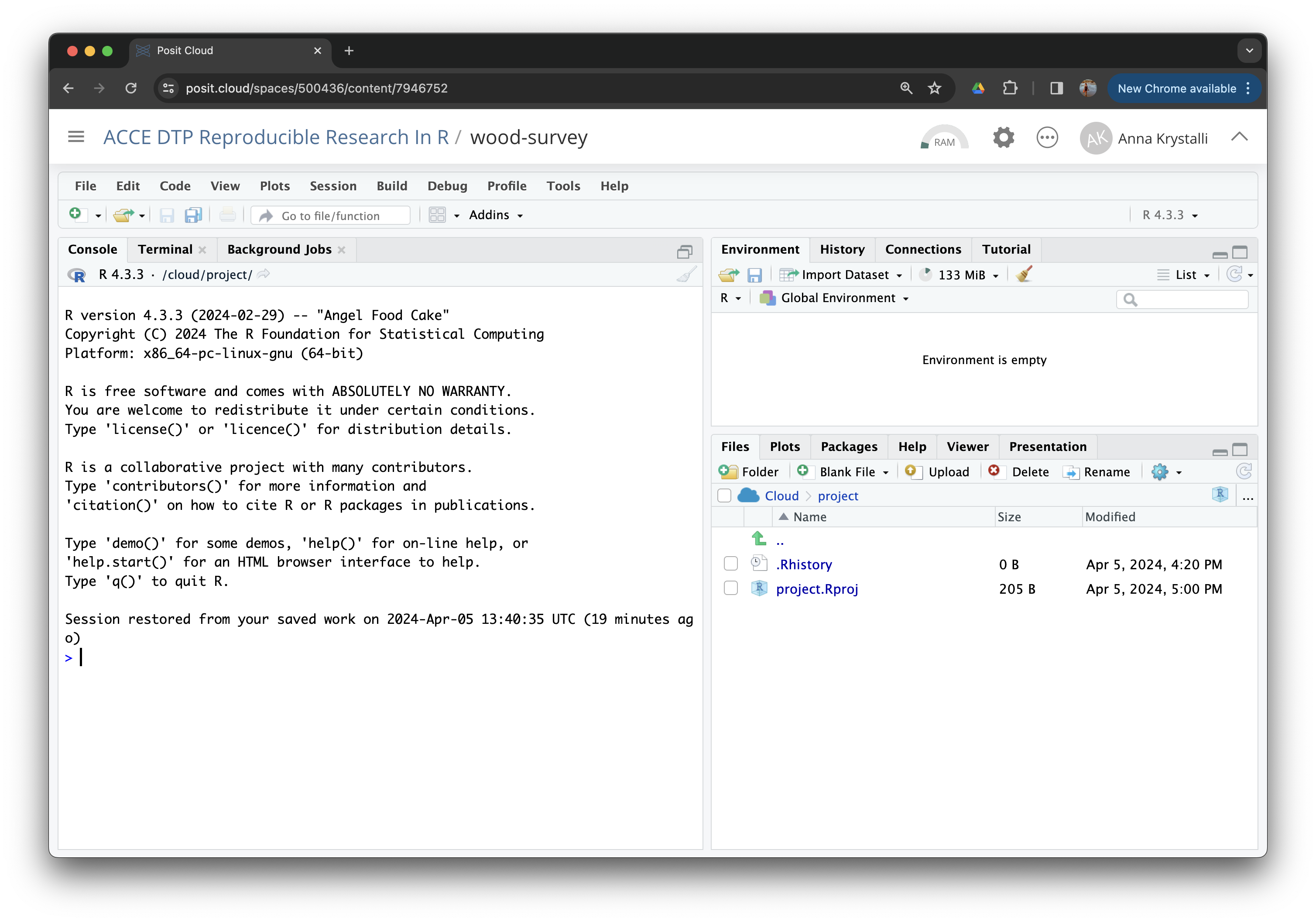Refresh the Environment pane

point(1234,274)
